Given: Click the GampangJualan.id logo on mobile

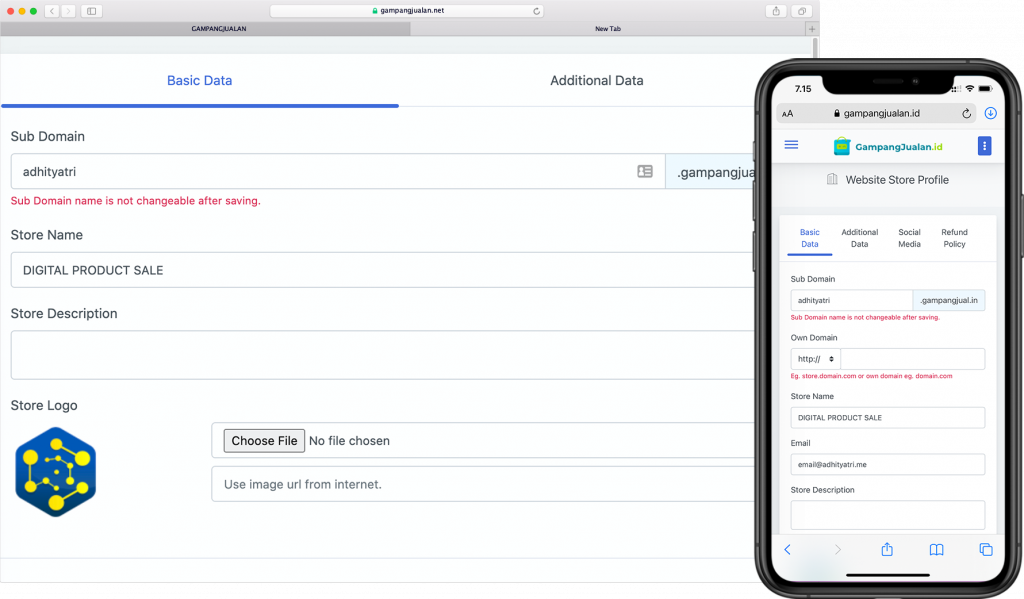Looking at the screenshot, I should [x=888, y=146].
